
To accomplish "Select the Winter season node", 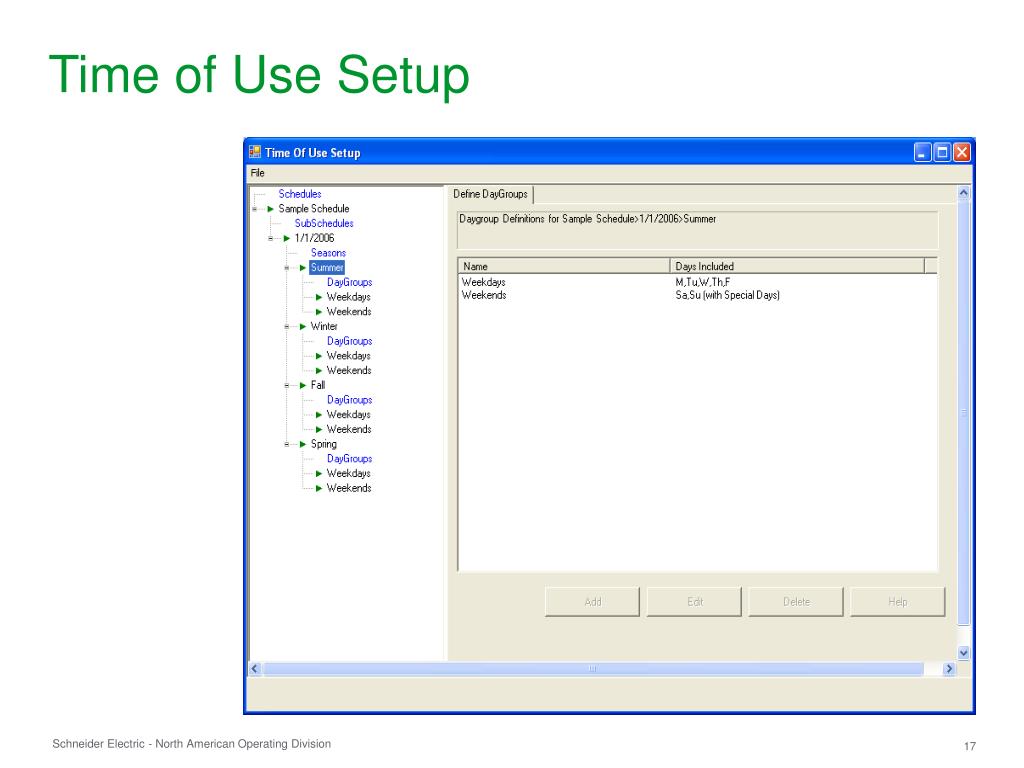I will click(324, 327).
